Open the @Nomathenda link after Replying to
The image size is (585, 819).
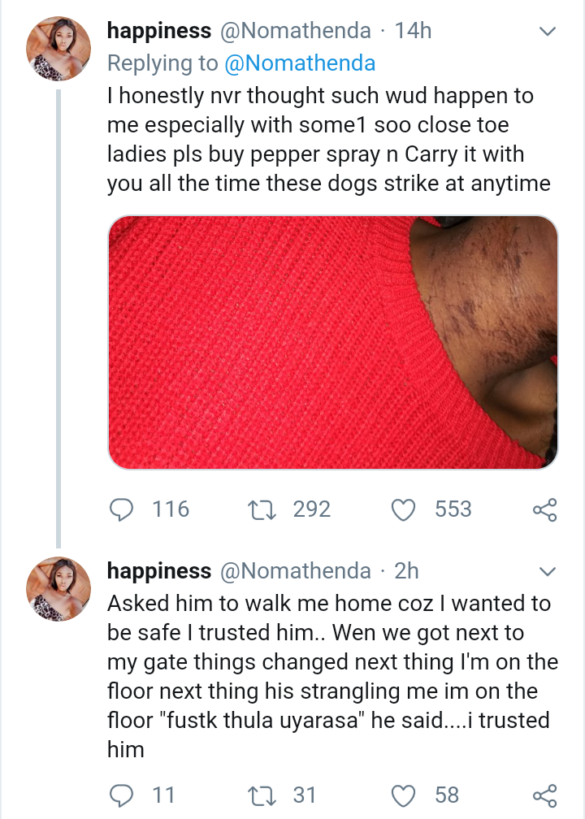click(x=300, y=63)
